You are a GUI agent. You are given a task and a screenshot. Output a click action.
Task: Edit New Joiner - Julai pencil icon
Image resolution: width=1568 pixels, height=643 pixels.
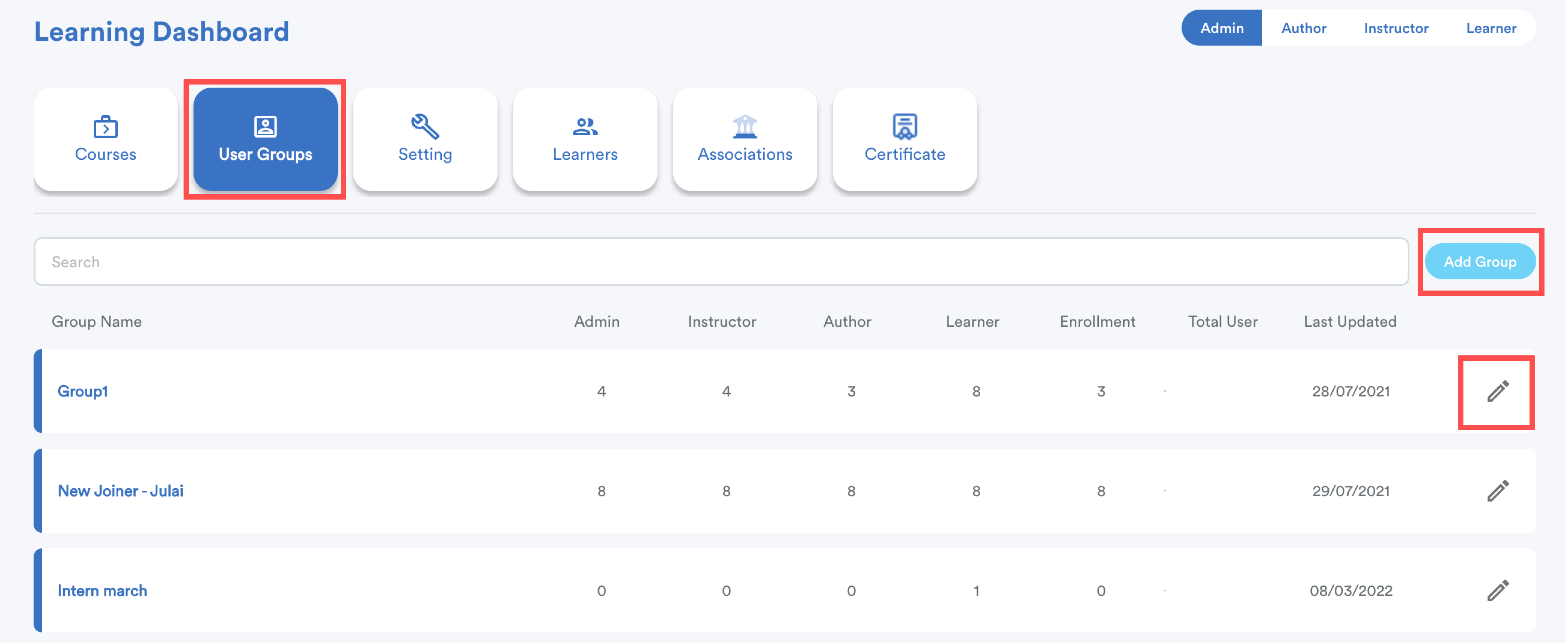click(x=1498, y=491)
